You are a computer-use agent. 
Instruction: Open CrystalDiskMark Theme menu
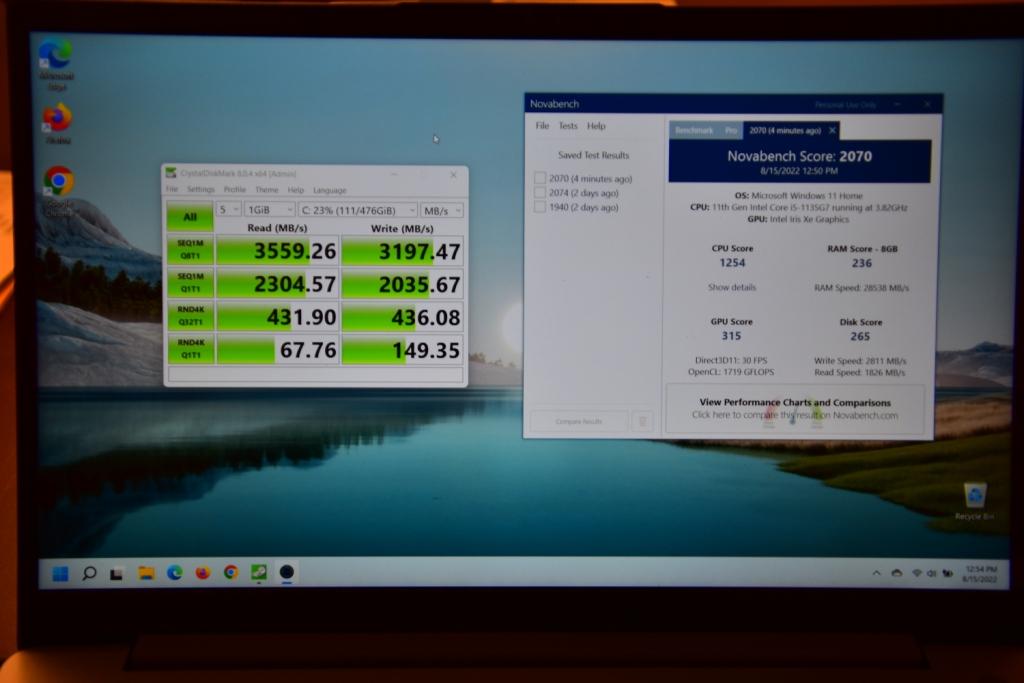click(266, 190)
